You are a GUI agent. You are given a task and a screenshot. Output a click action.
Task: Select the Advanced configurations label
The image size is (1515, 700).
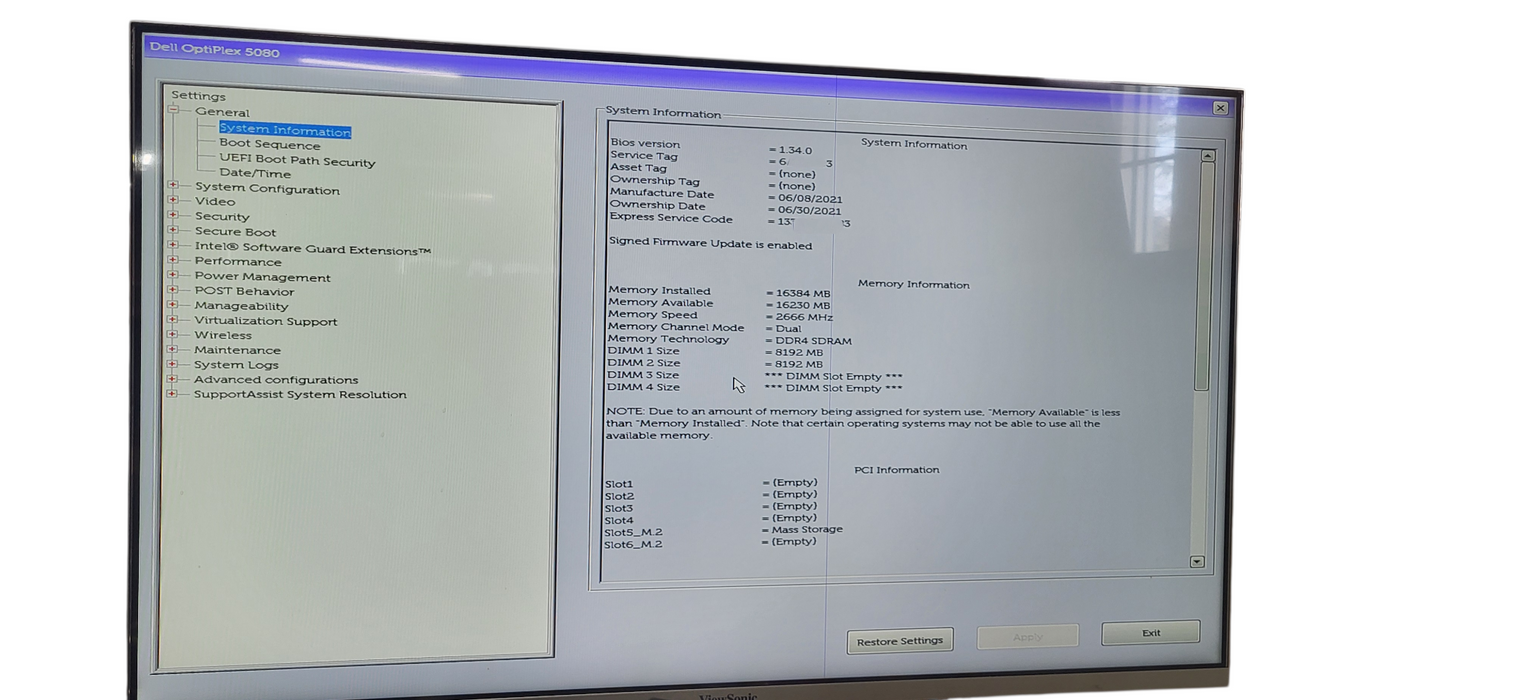[276, 380]
